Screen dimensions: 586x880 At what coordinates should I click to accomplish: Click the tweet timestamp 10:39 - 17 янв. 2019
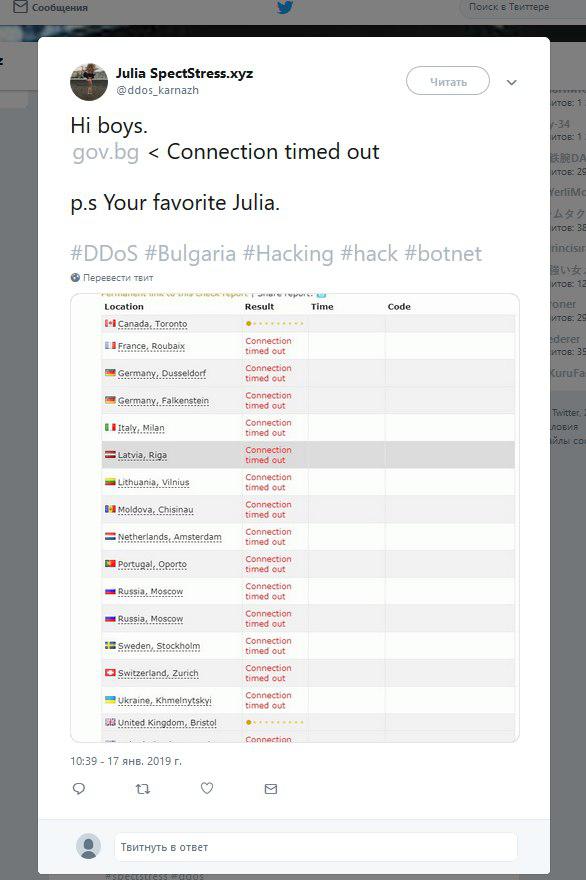126,762
